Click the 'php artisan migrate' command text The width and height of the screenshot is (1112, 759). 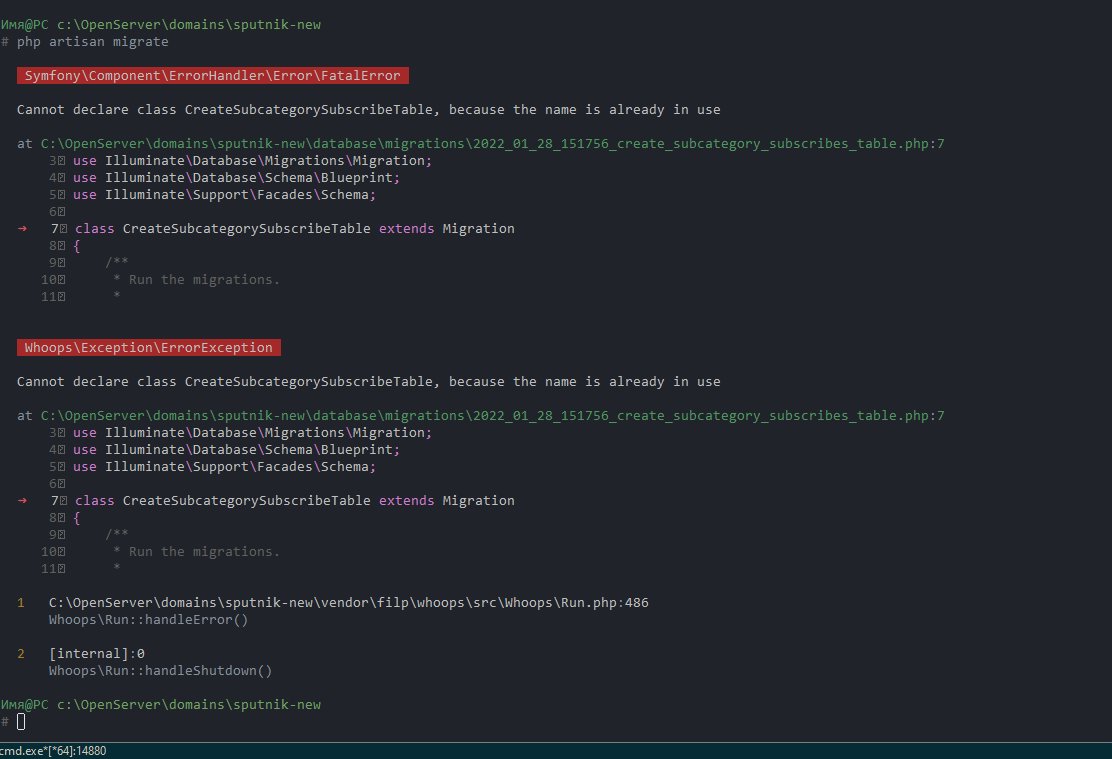[x=92, y=42]
